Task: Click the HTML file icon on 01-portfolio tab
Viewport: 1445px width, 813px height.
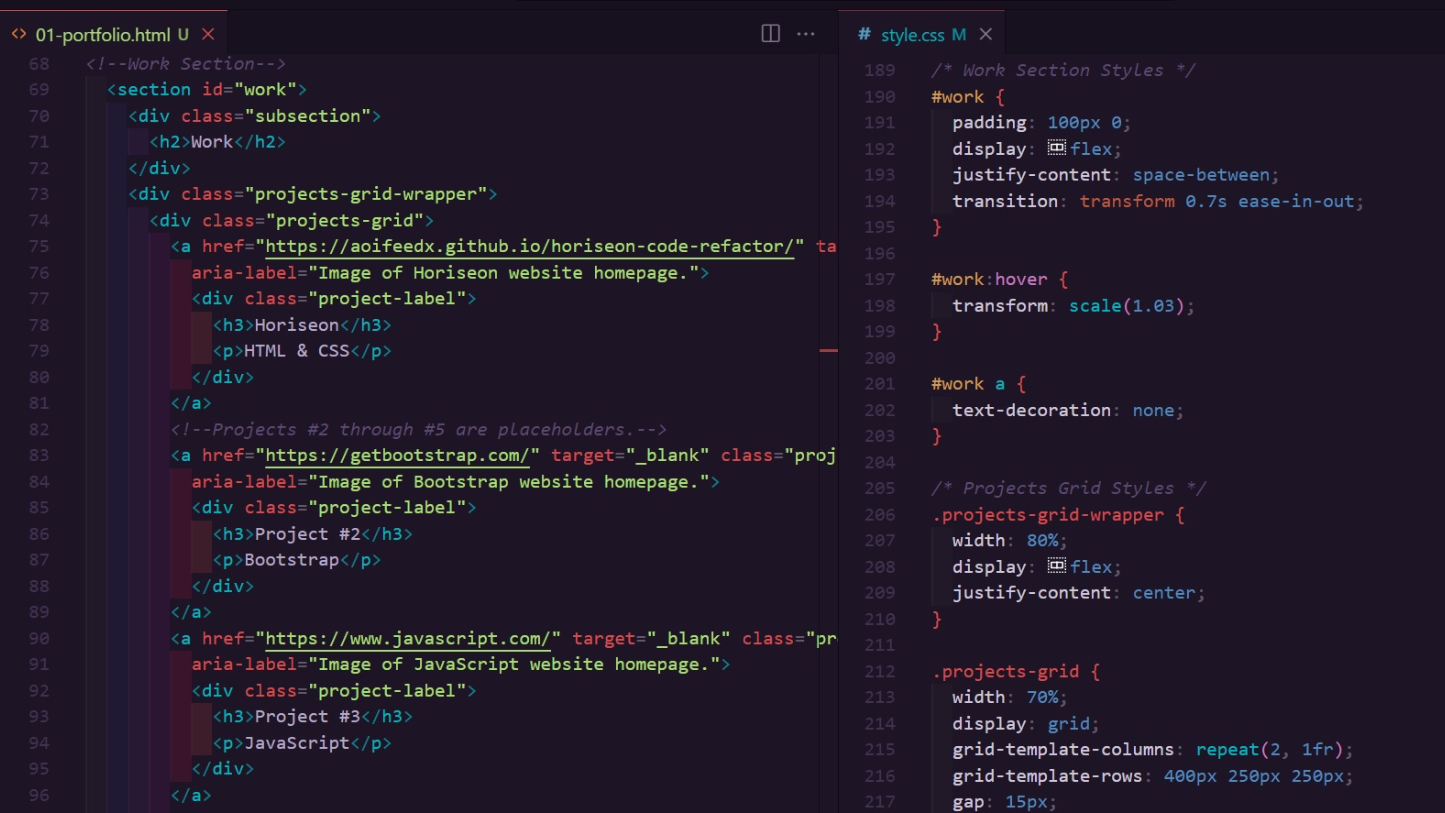Action: click(19, 34)
